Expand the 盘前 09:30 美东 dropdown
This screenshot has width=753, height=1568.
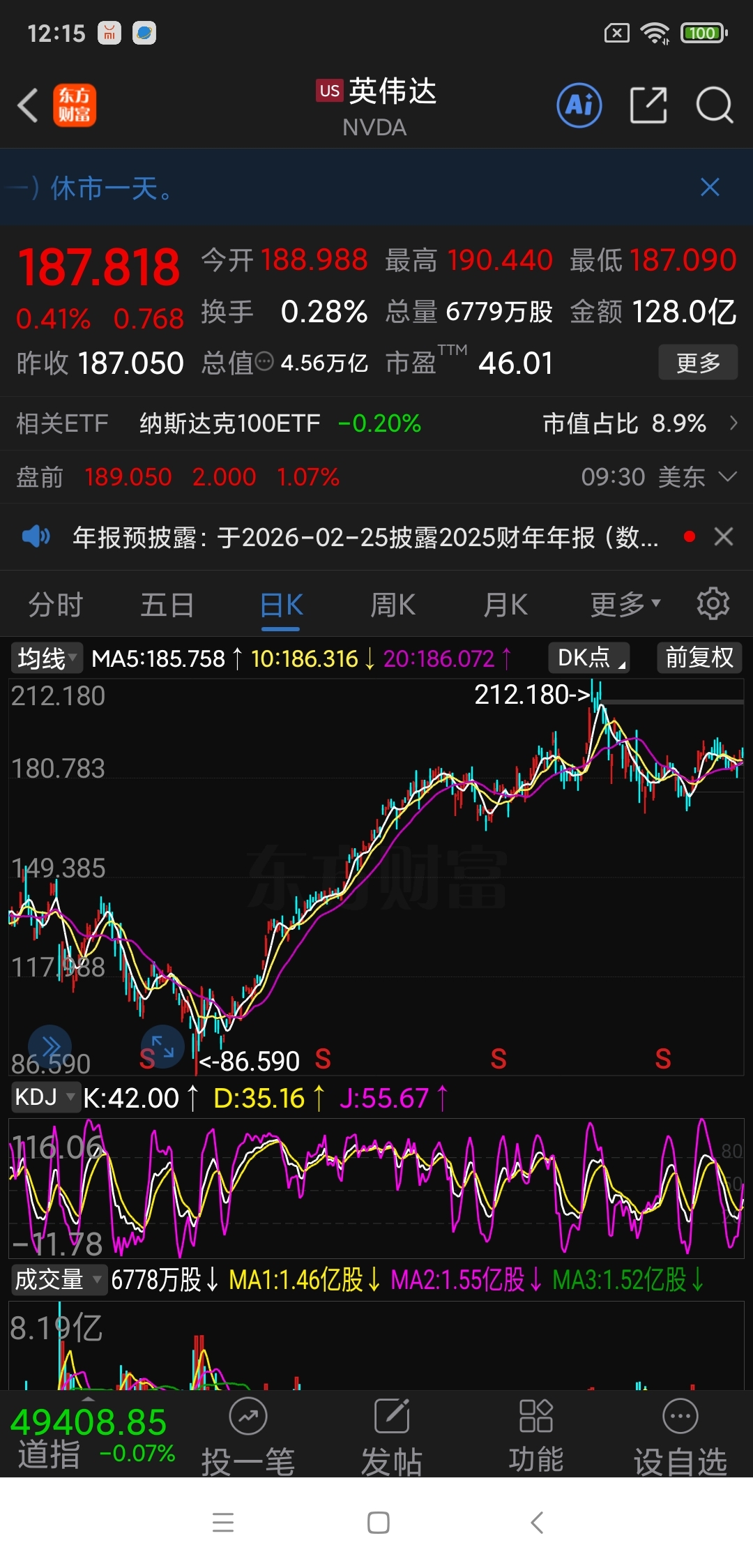pos(727,476)
